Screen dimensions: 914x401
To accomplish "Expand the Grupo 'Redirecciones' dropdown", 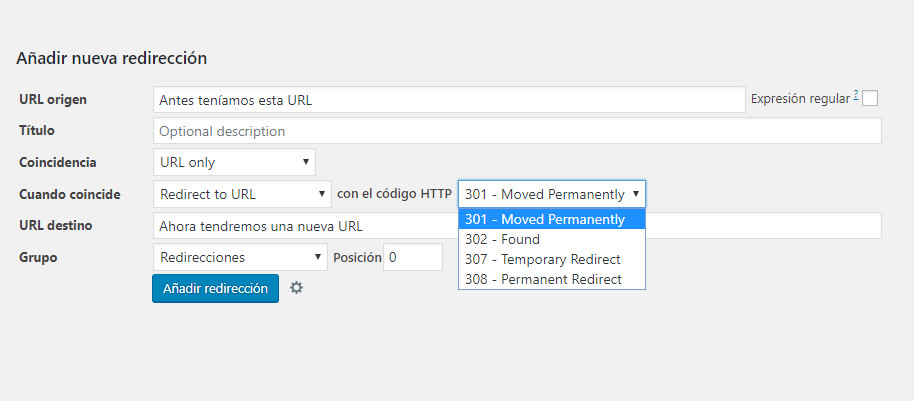I will pyautogui.click(x=240, y=257).
